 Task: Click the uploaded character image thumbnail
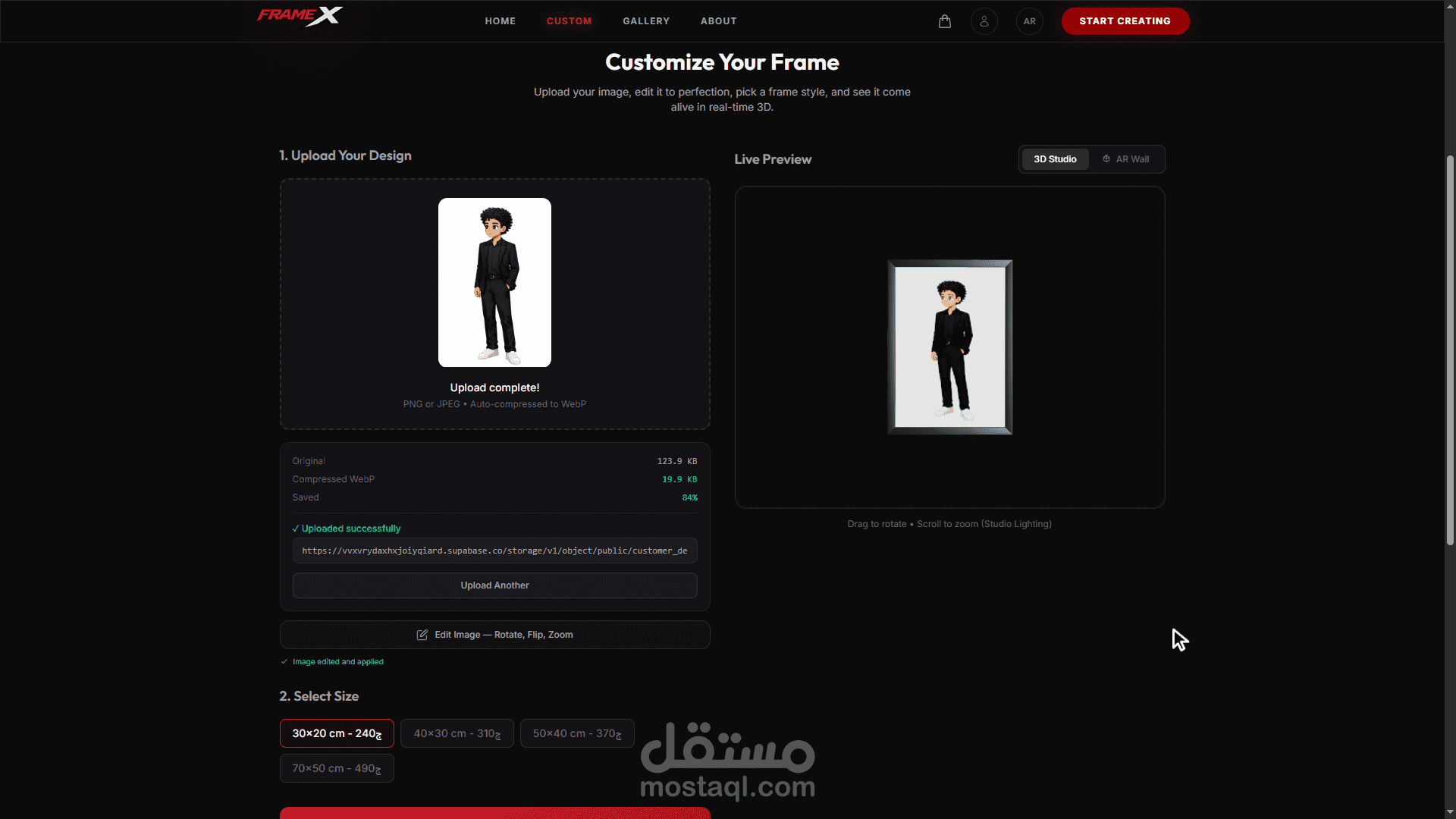(x=494, y=282)
